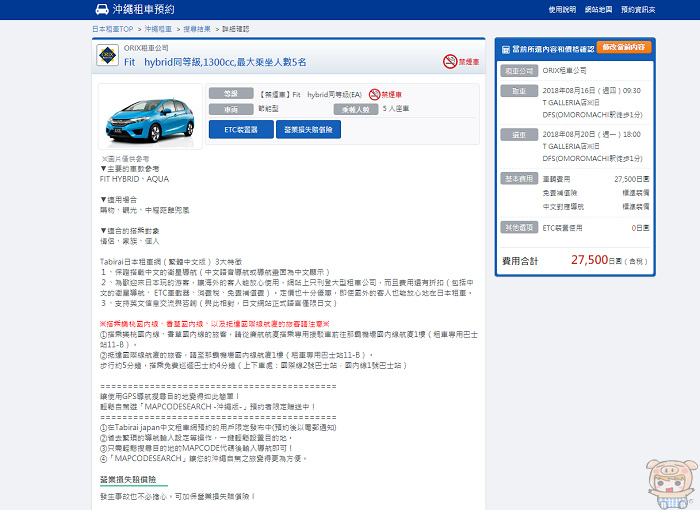Click the car logo icon in header
This screenshot has height=510, width=700.
point(102,9)
